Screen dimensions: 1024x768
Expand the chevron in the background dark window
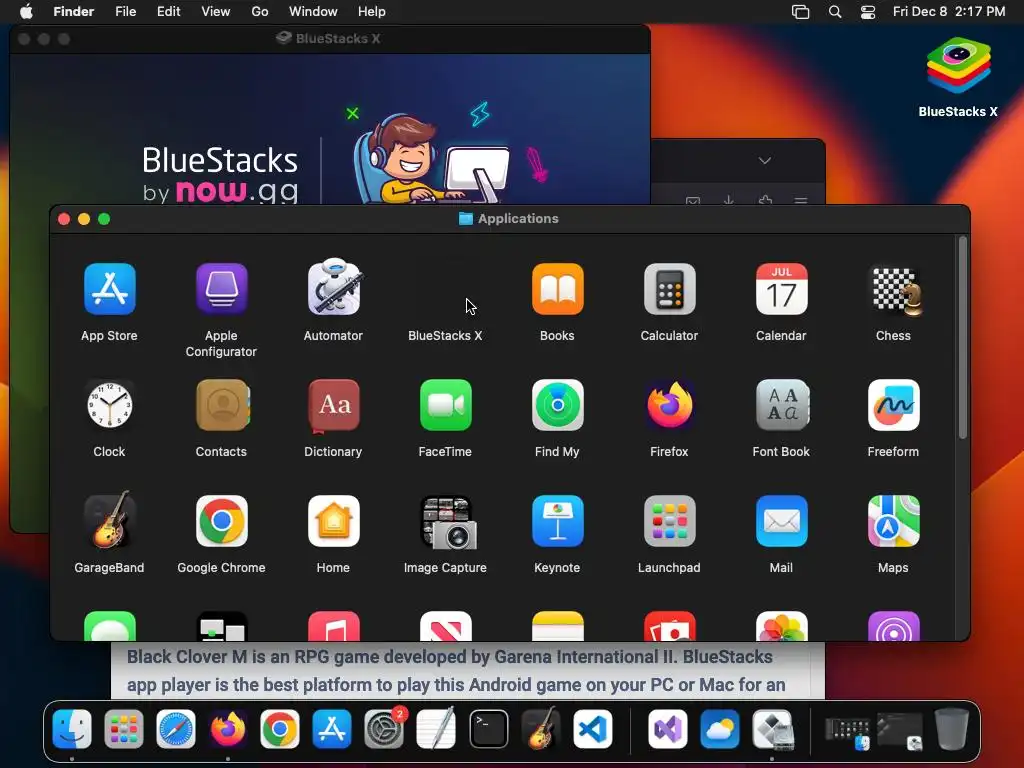765,160
